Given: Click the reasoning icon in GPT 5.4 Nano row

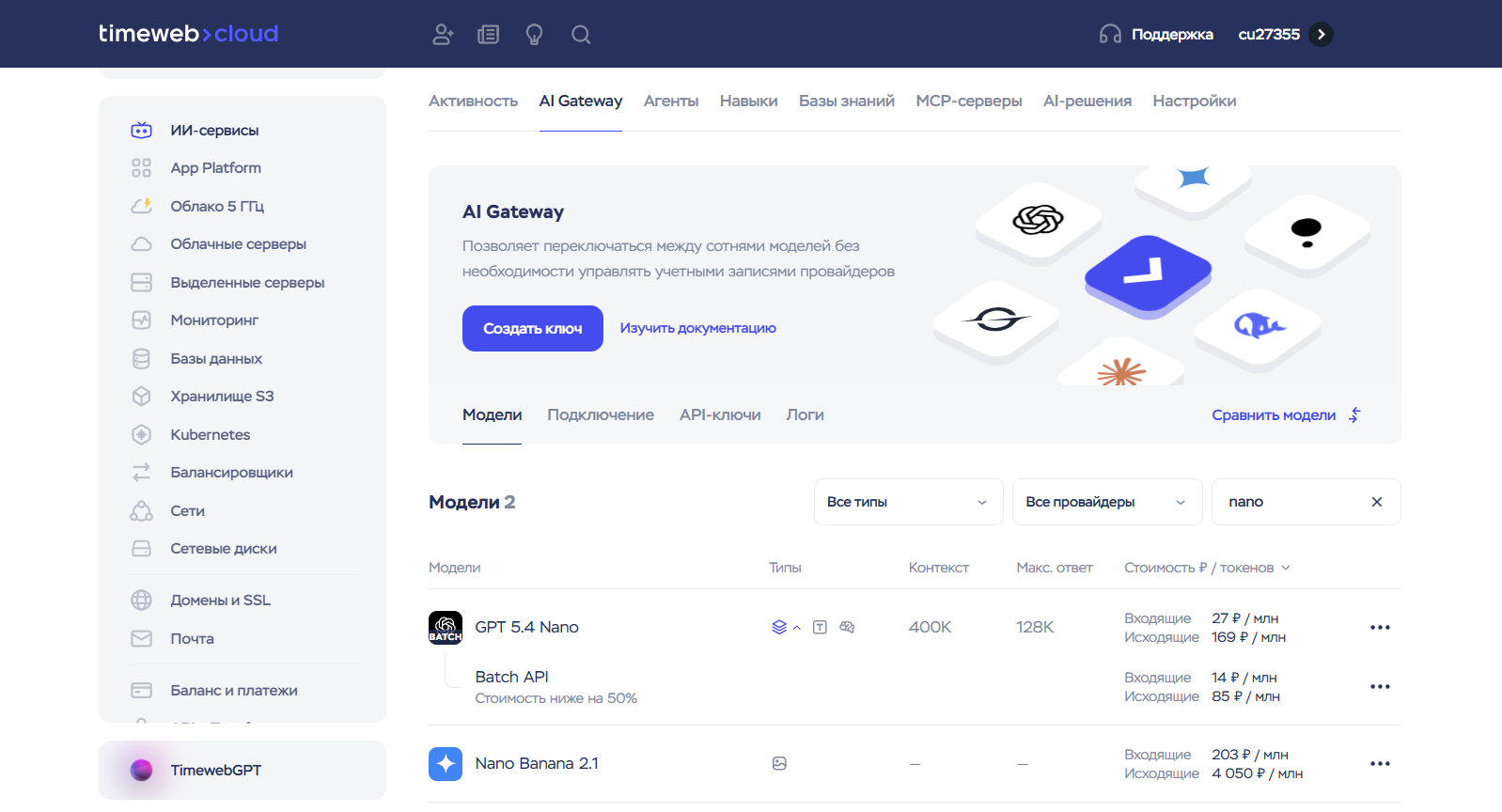Looking at the screenshot, I should [847, 627].
